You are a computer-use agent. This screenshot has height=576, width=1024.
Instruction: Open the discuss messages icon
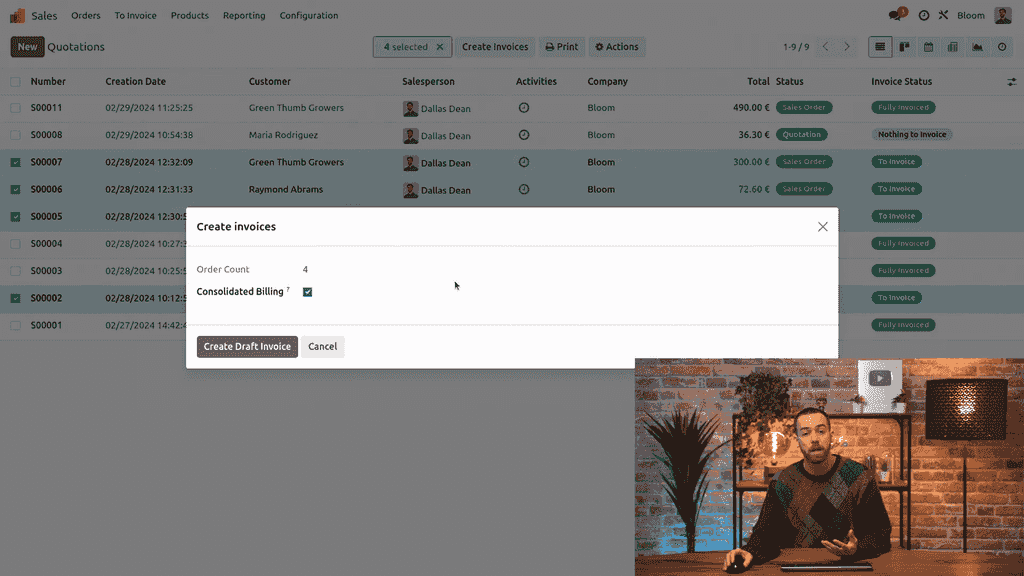tap(896, 16)
